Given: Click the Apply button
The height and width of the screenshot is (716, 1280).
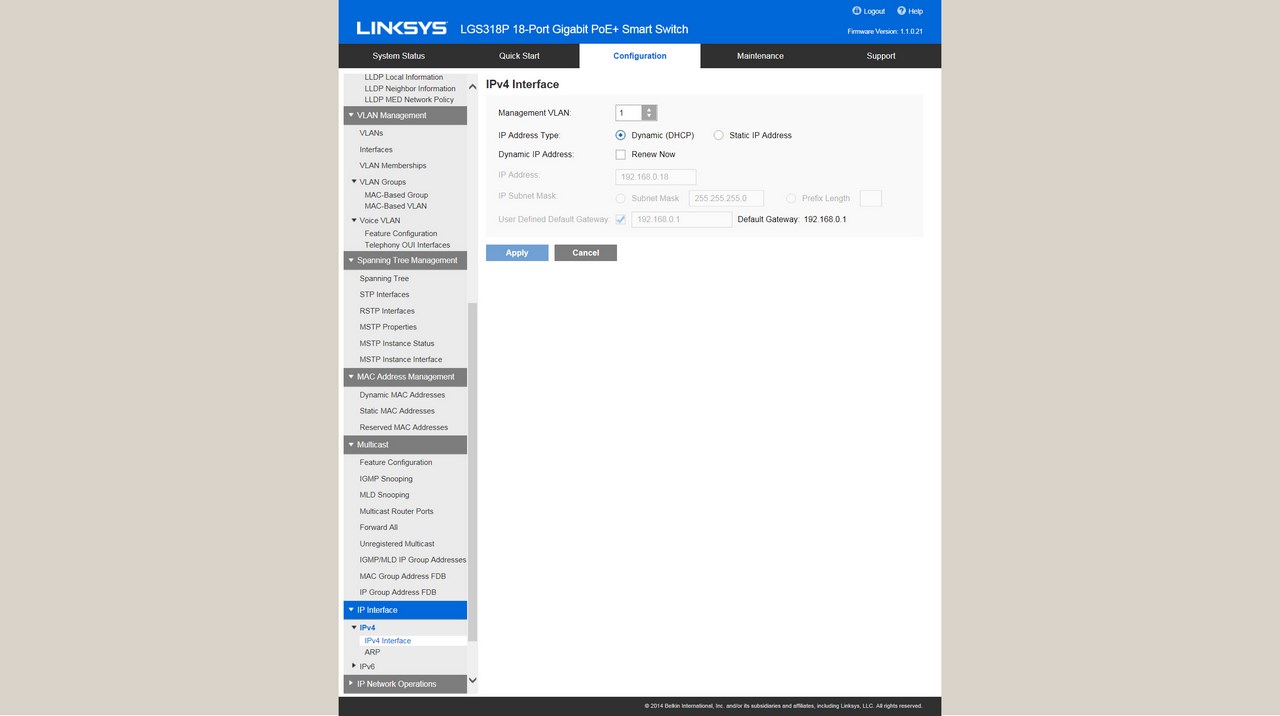Looking at the screenshot, I should click(x=517, y=253).
